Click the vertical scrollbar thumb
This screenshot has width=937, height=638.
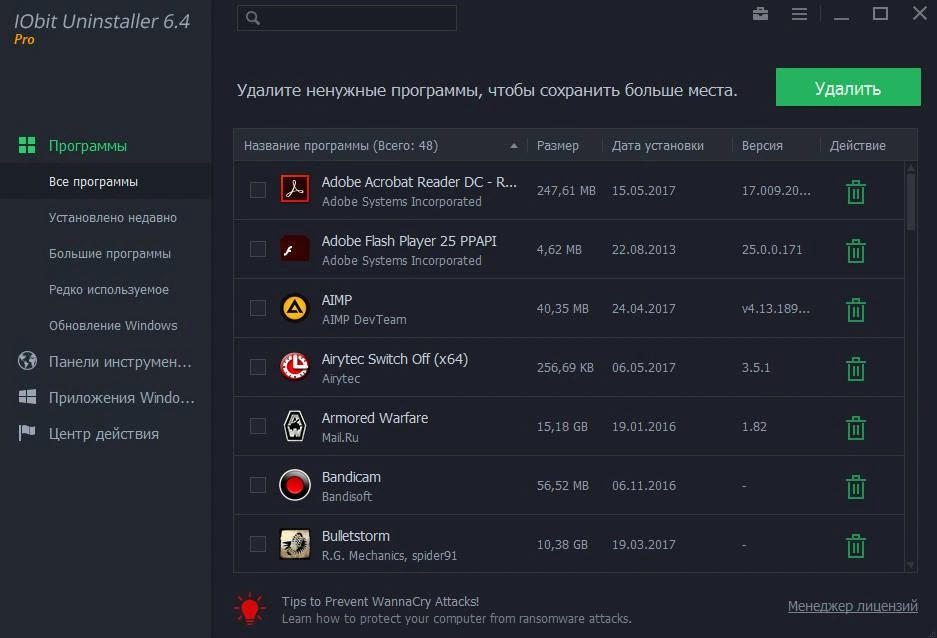click(x=911, y=200)
